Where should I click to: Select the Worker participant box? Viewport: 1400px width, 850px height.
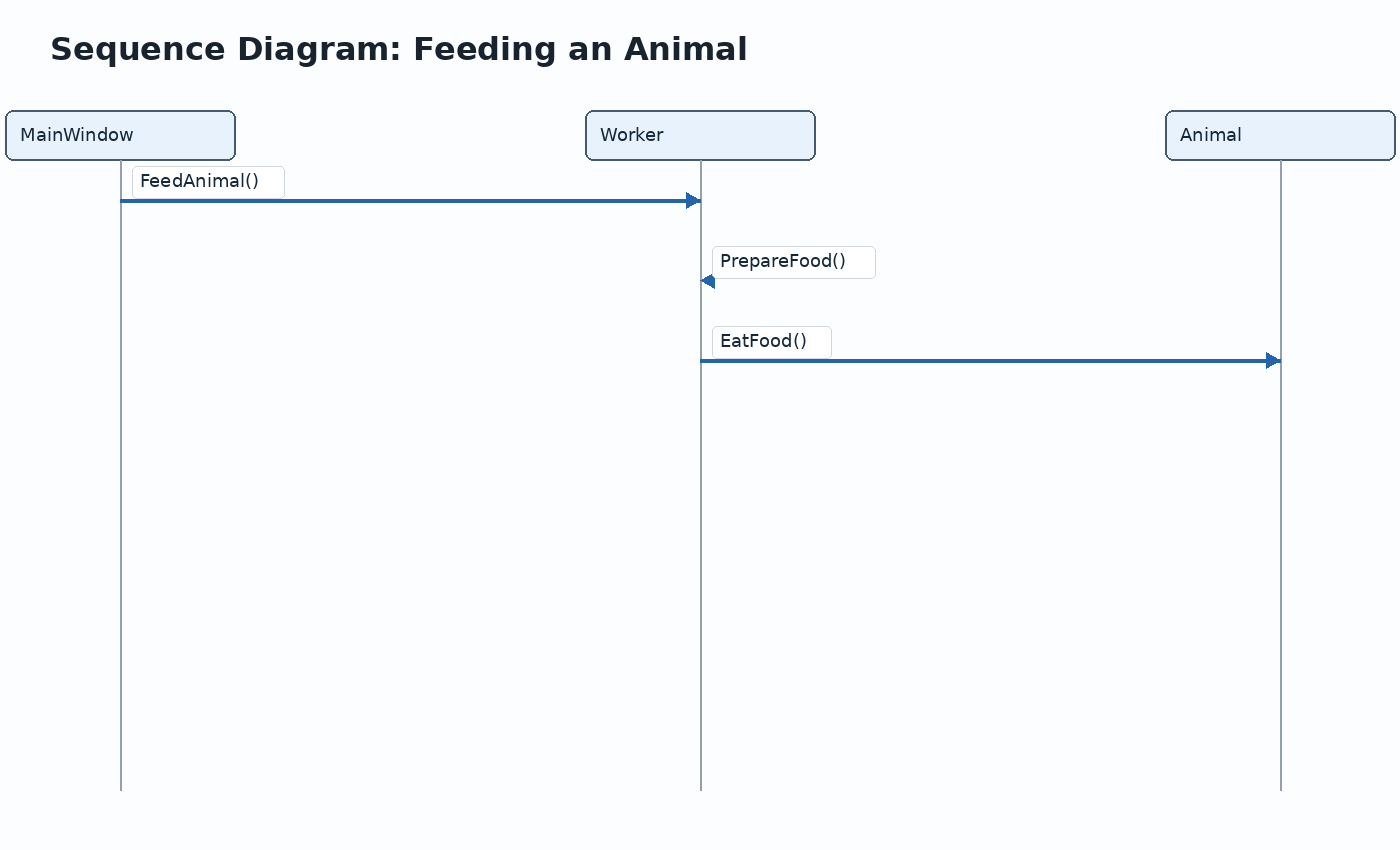pyautogui.click(x=700, y=135)
